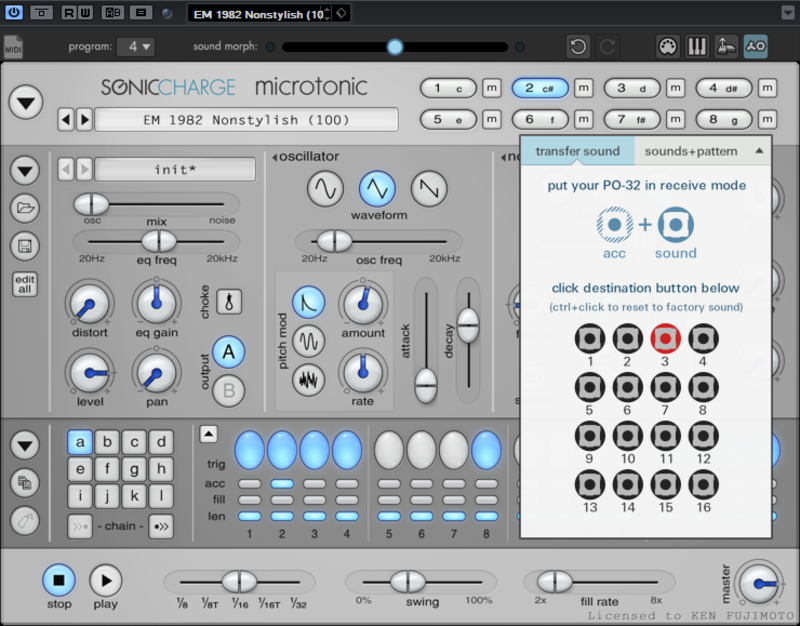Select output A
The height and width of the screenshot is (626, 800).
(x=229, y=352)
